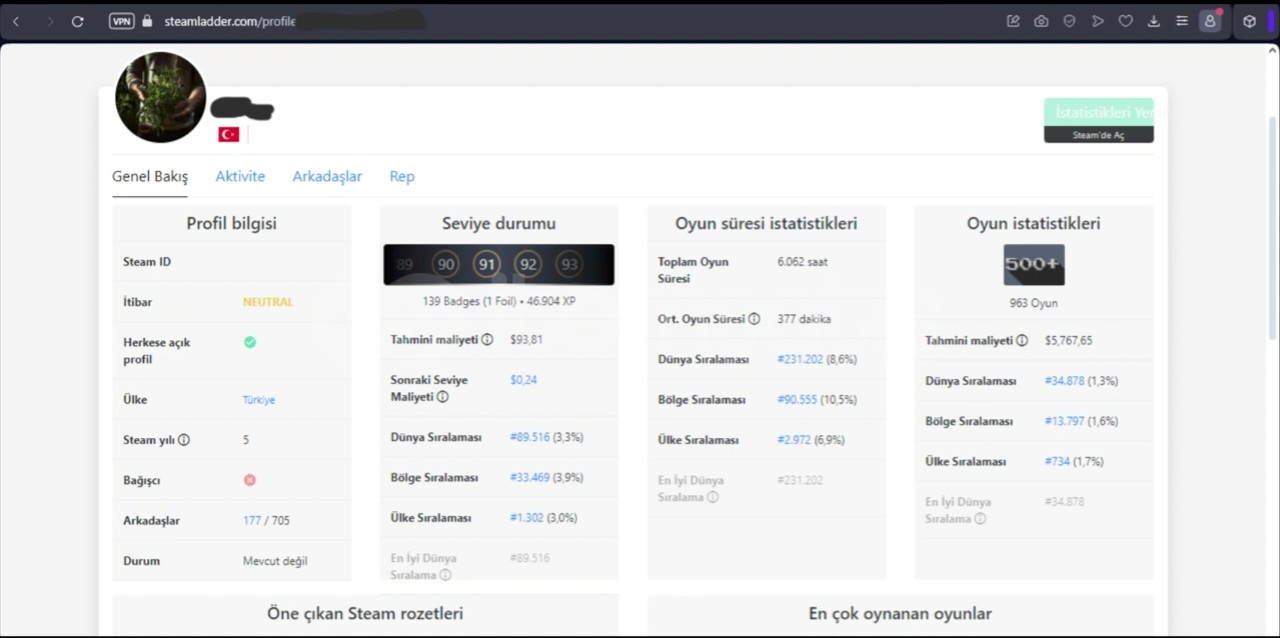
Task: Click level badge 92 in the level strip
Action: tap(528, 265)
